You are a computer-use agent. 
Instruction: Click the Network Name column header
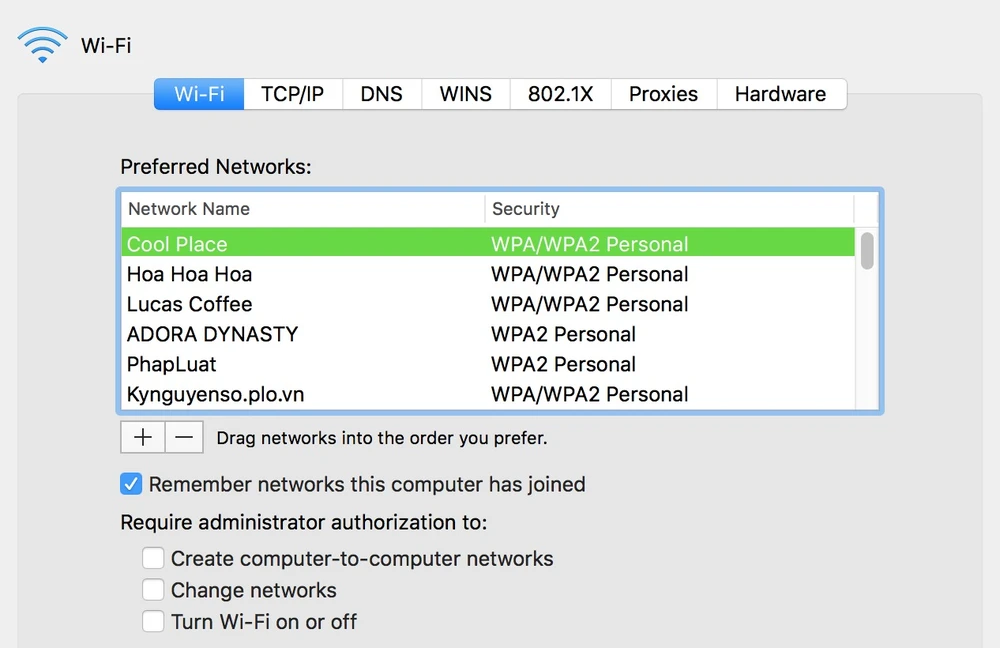300,209
